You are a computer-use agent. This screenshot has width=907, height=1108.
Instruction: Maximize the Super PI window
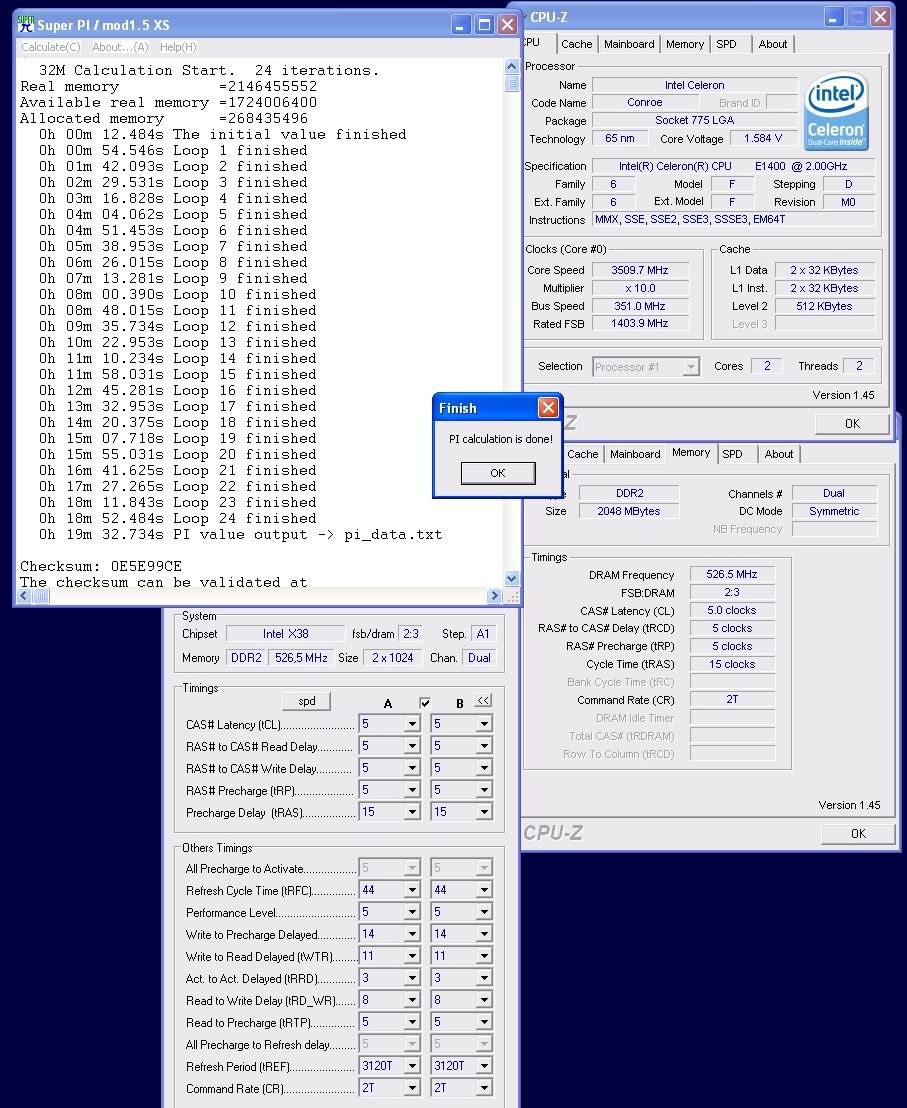coord(484,25)
